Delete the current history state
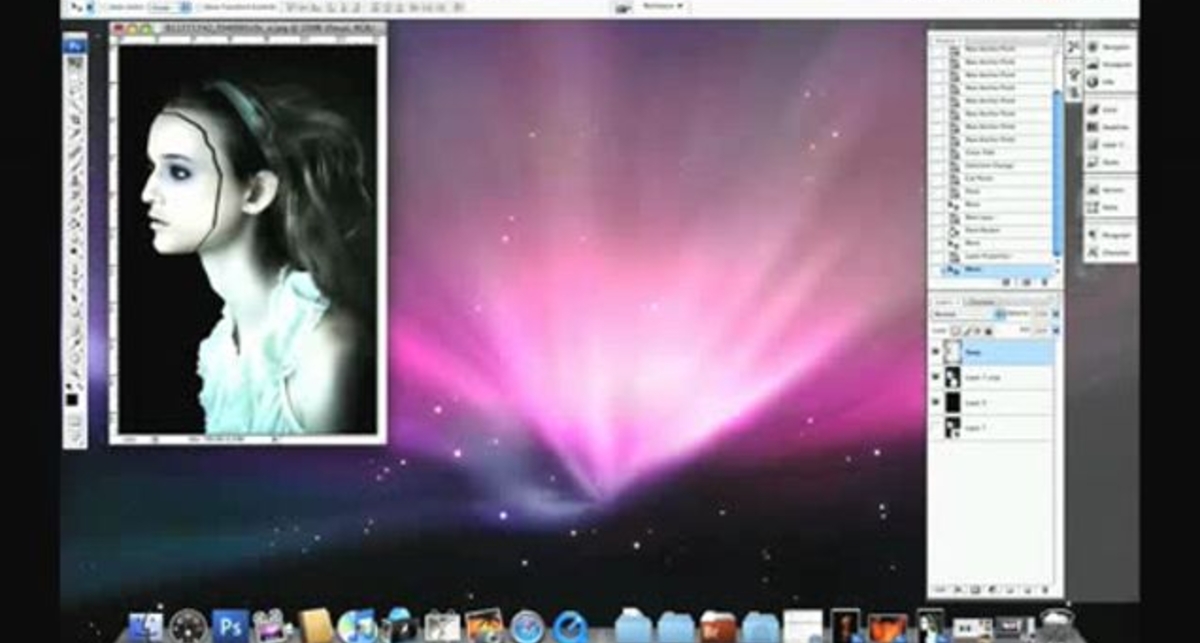 (x=1047, y=283)
